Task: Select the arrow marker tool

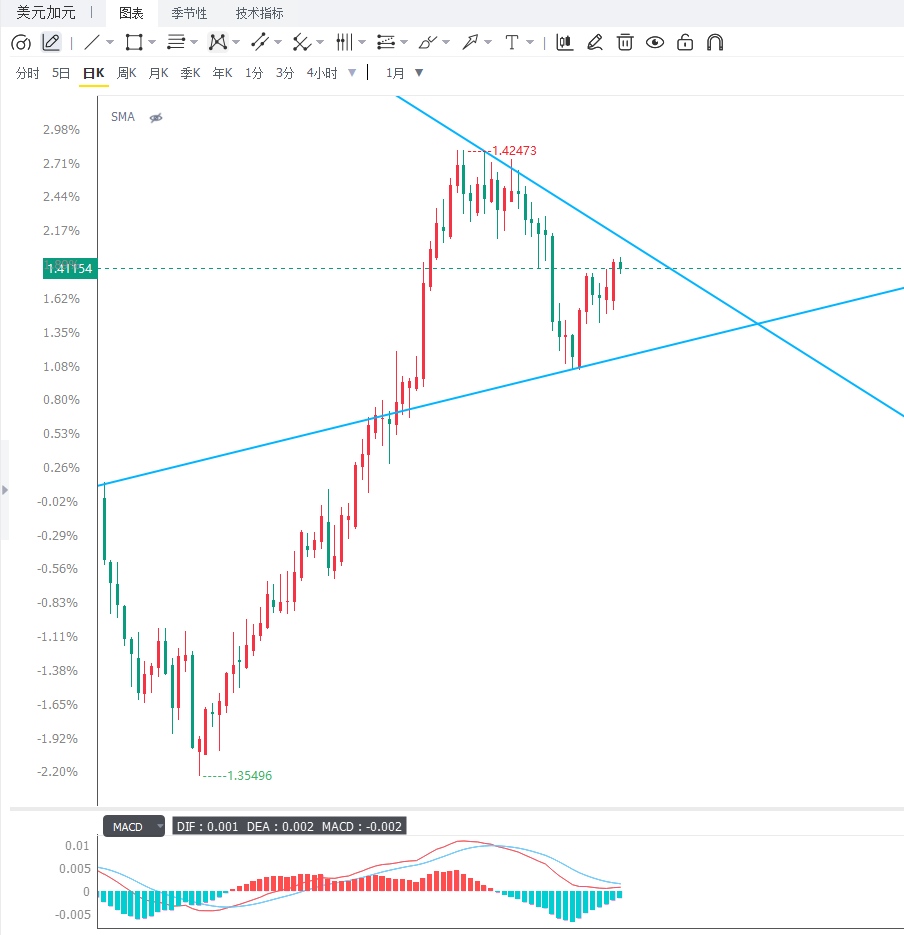Action: [470, 42]
